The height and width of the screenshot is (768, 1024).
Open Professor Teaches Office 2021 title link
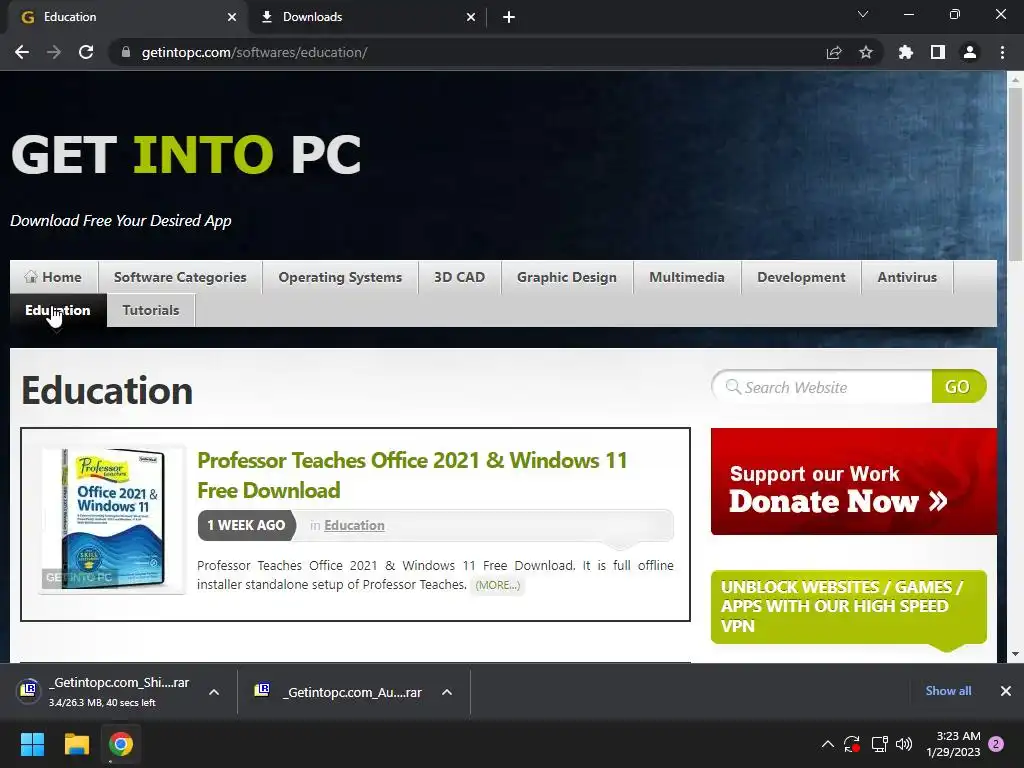point(412,475)
